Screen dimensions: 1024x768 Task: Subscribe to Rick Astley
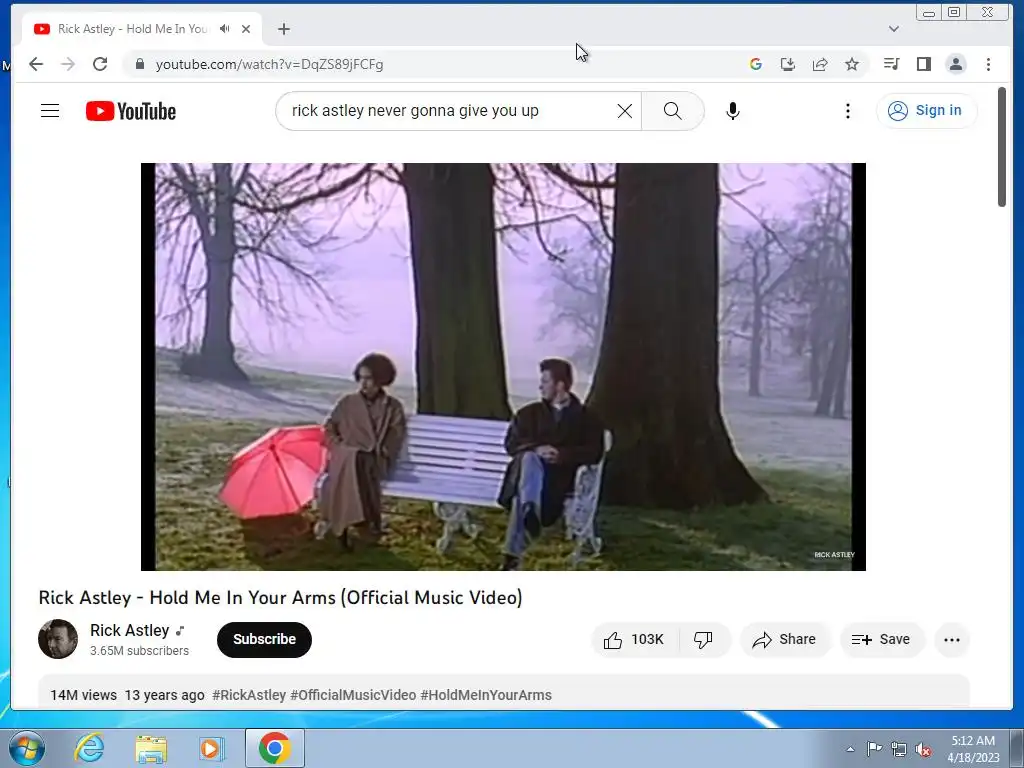pyautogui.click(x=264, y=639)
